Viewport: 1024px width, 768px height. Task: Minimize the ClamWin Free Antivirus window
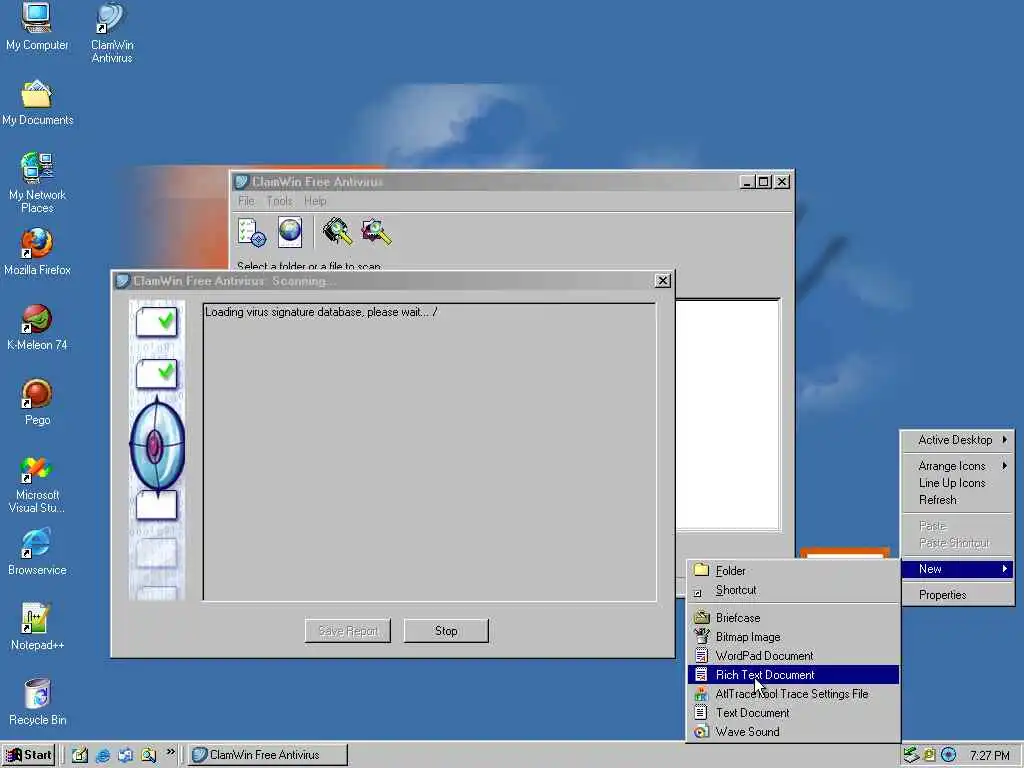point(747,182)
